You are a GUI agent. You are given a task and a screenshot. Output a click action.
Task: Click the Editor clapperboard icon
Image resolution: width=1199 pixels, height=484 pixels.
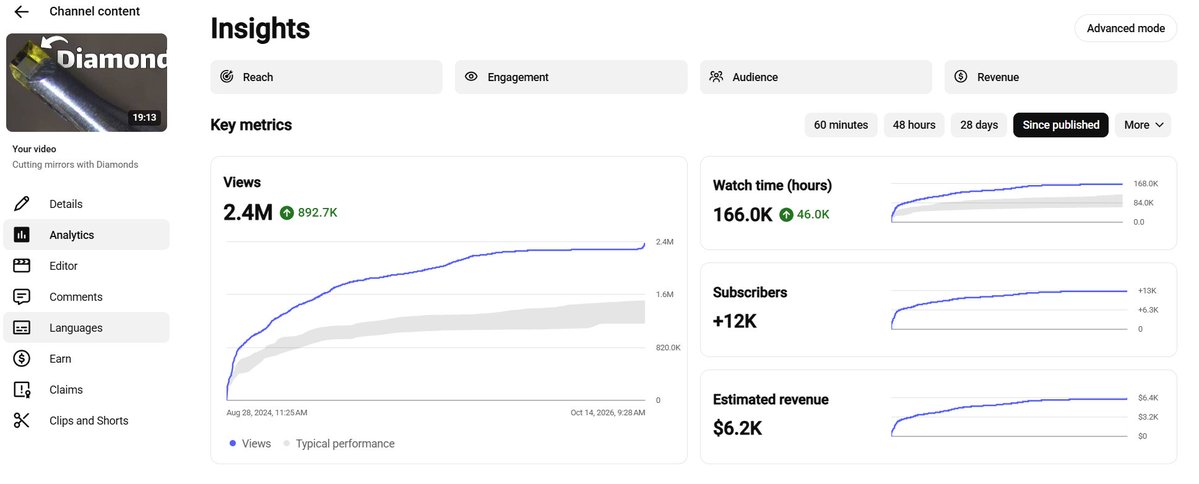tap(21, 265)
